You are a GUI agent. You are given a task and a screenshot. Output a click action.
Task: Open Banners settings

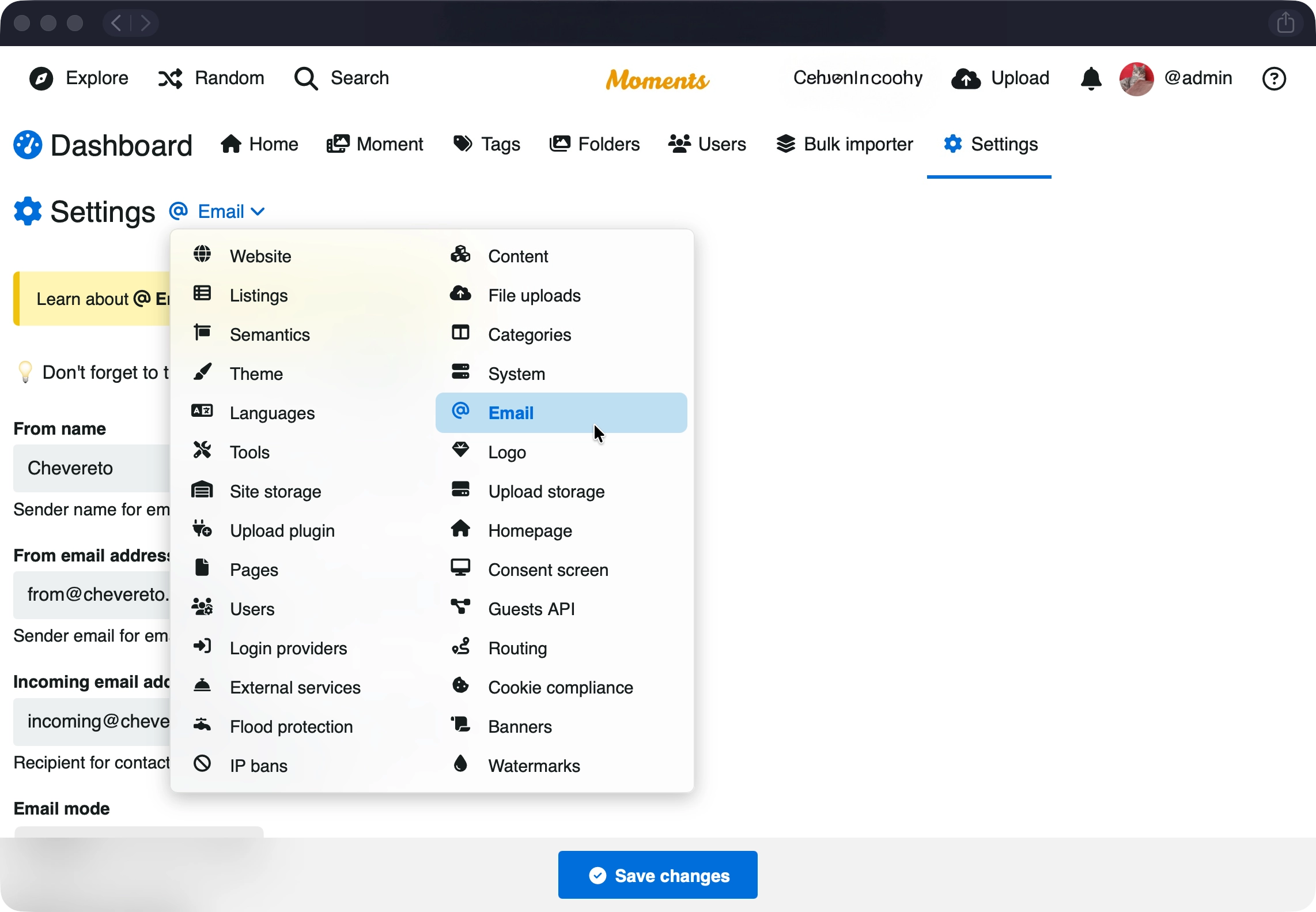coord(520,727)
